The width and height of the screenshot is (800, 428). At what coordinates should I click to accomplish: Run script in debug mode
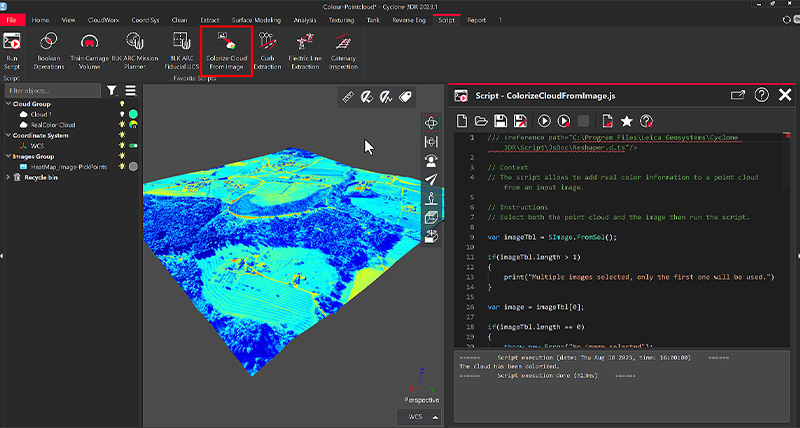click(x=564, y=121)
